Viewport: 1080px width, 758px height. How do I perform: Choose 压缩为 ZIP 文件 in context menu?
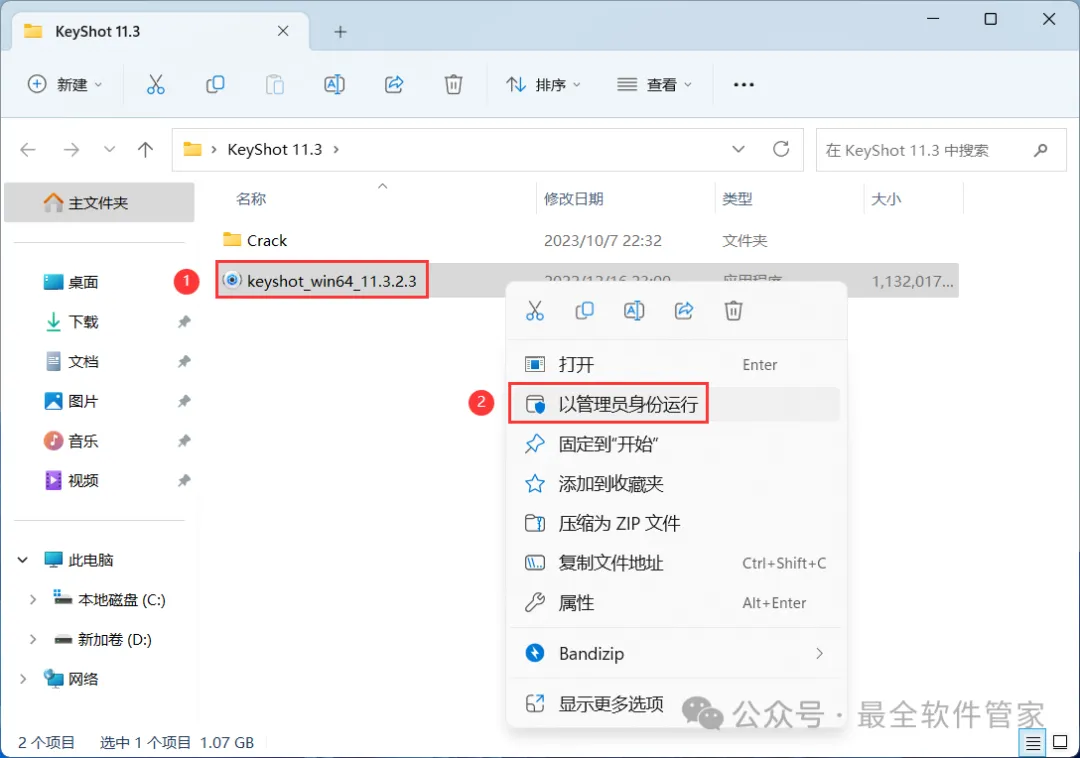[674, 523]
